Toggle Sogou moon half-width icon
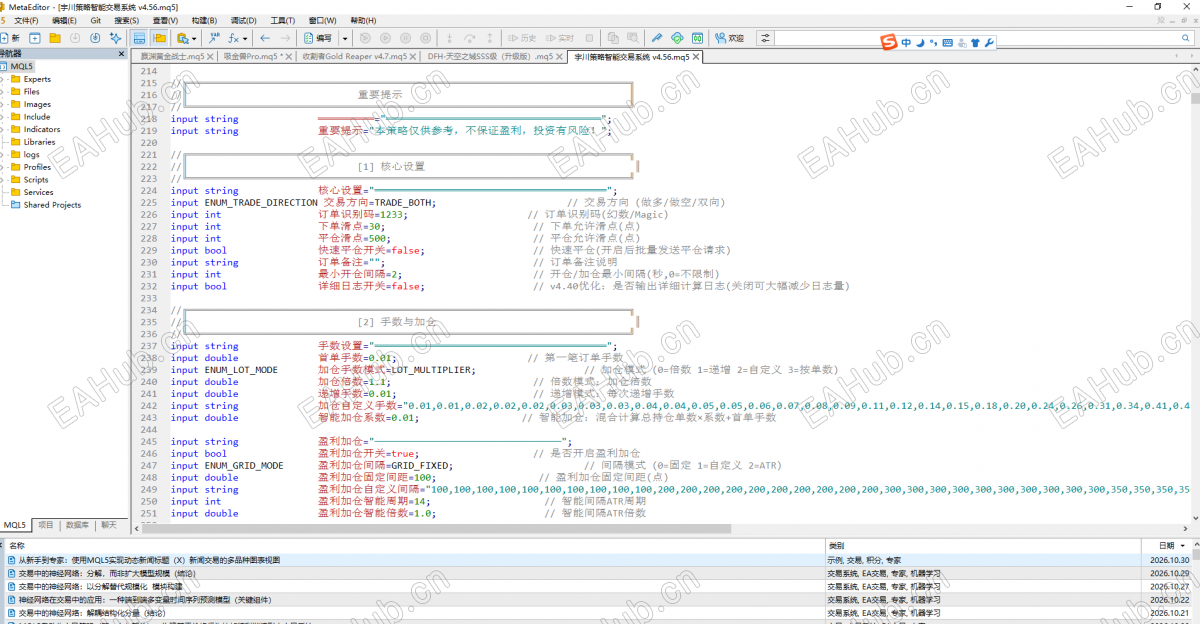This screenshot has width=1200, height=624. (x=919, y=43)
